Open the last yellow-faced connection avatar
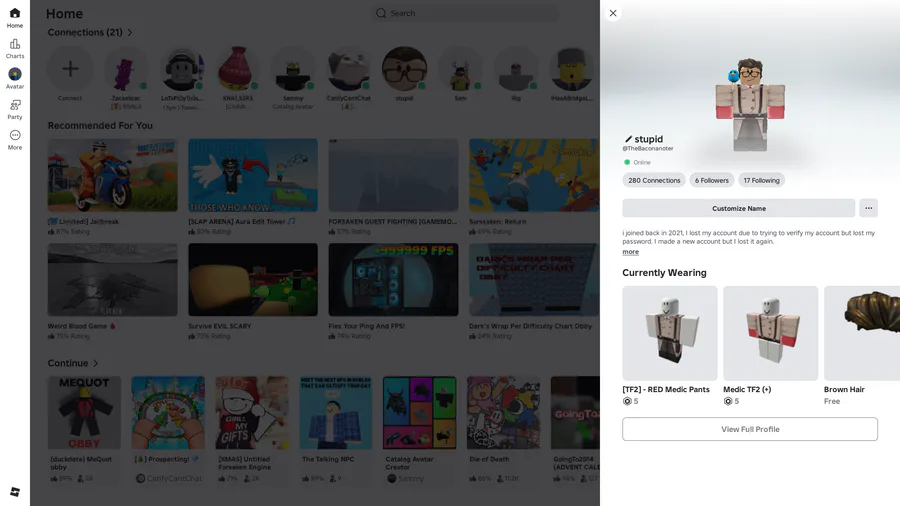The width and height of the screenshot is (900, 506). (x=571, y=69)
